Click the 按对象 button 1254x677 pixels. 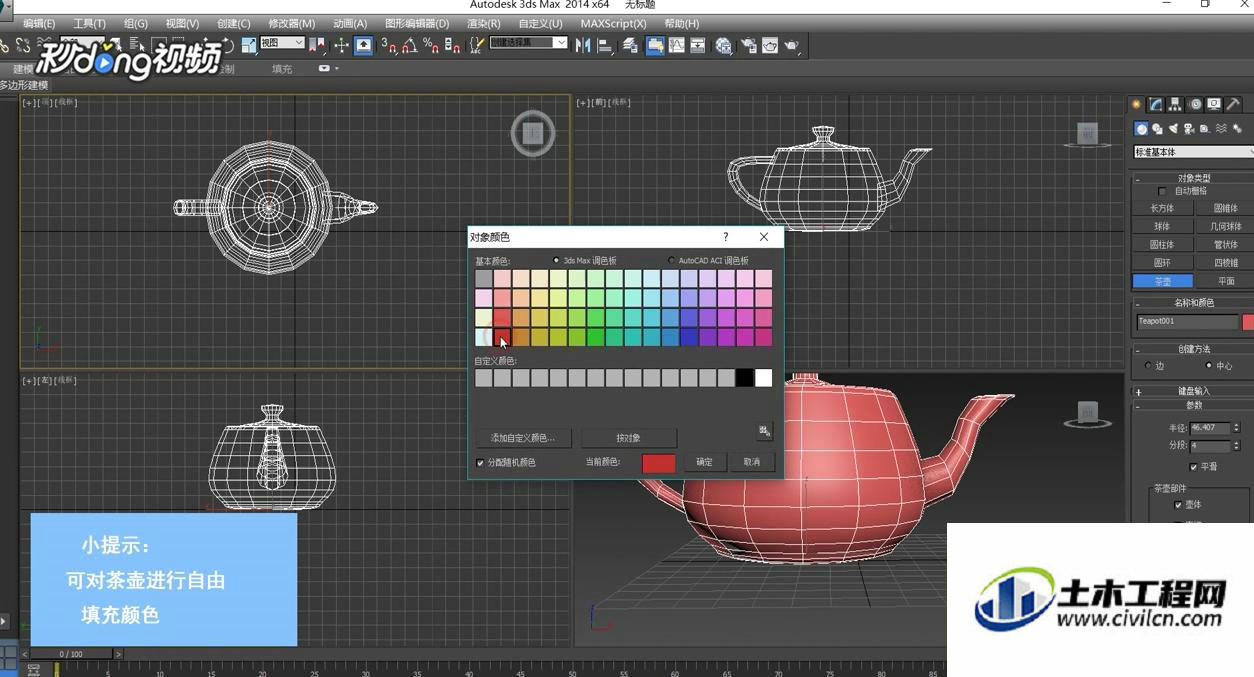628,438
